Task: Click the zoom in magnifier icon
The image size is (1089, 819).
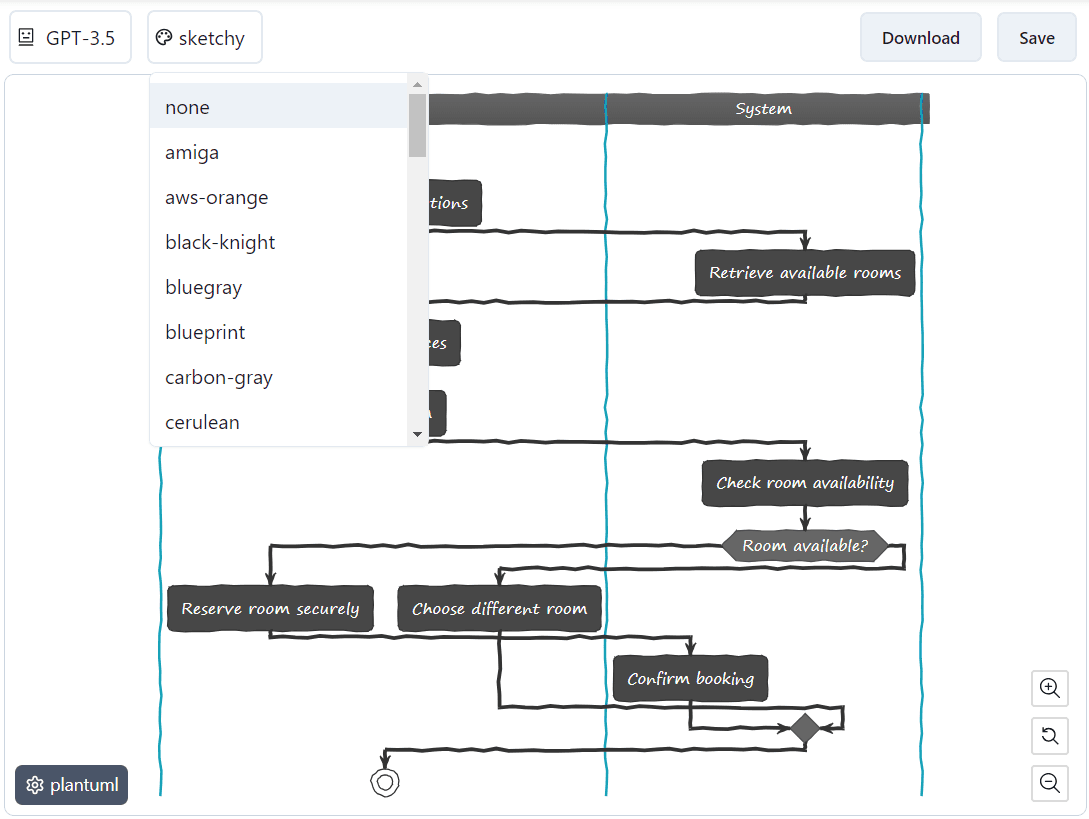Action: pos(1049,688)
